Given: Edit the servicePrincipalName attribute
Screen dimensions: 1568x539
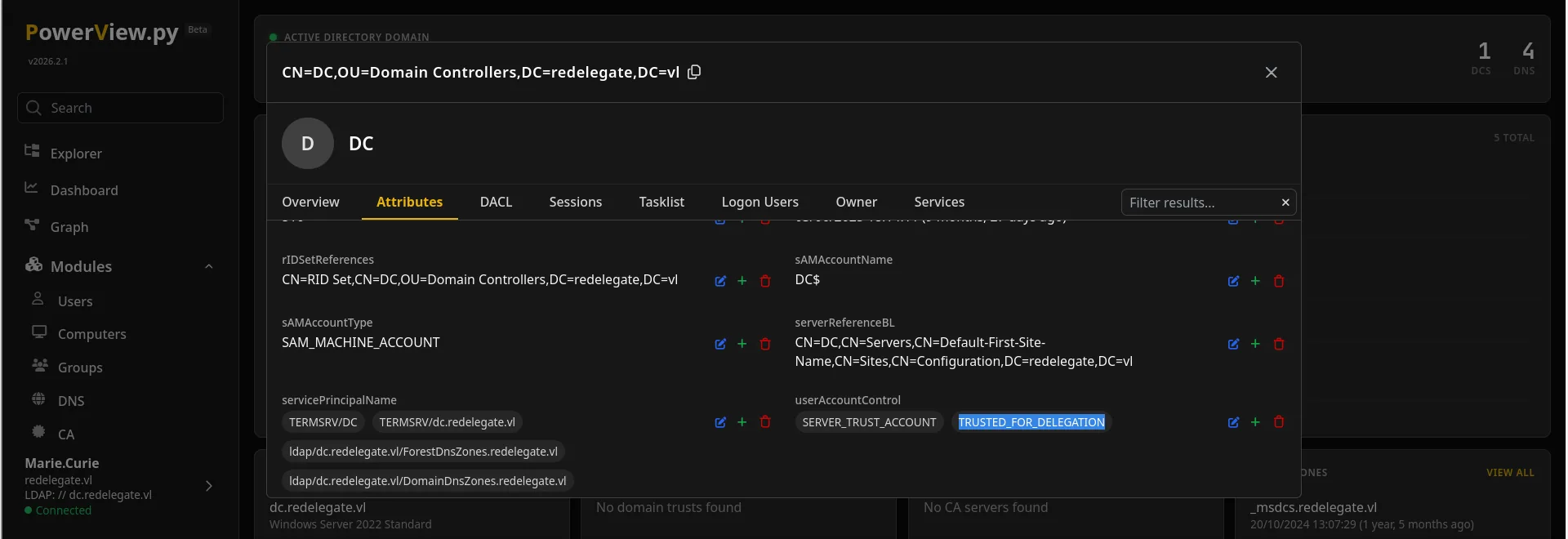Looking at the screenshot, I should pos(720,422).
